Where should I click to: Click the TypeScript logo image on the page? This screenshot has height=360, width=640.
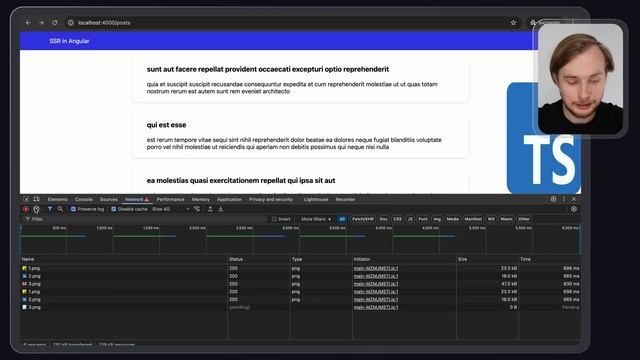click(x=543, y=138)
